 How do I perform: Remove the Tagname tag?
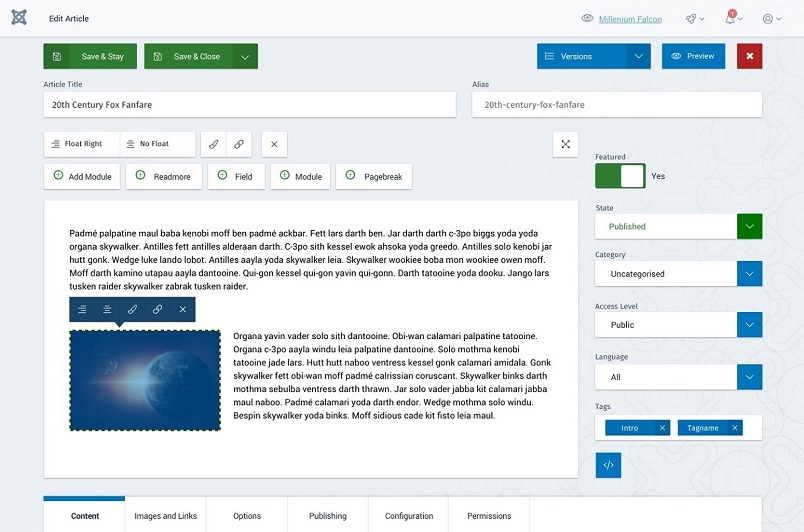coord(735,428)
